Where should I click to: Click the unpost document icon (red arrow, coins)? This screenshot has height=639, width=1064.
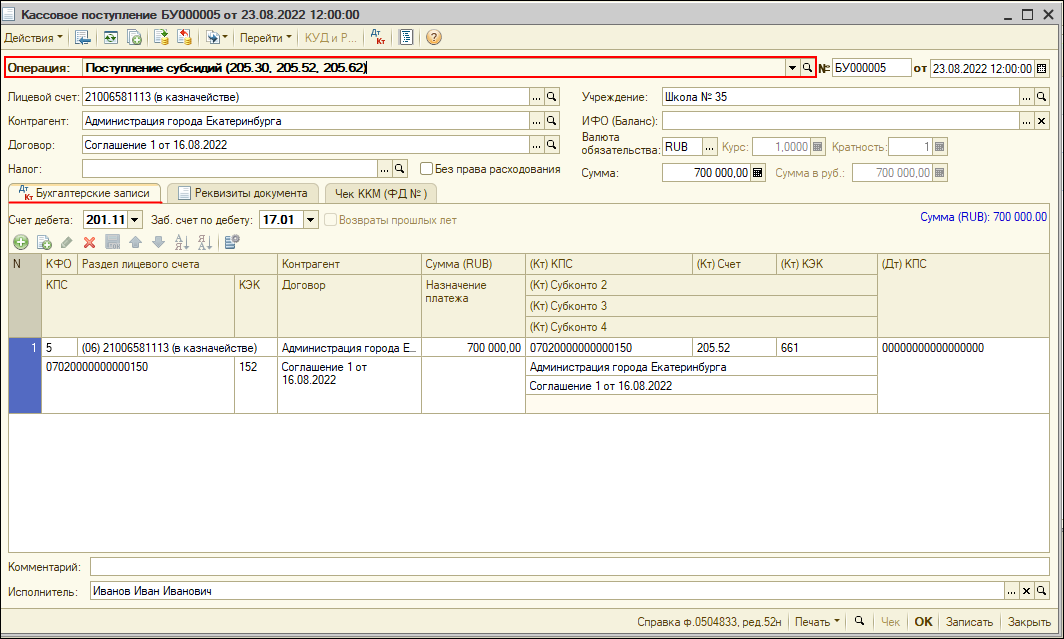point(185,38)
